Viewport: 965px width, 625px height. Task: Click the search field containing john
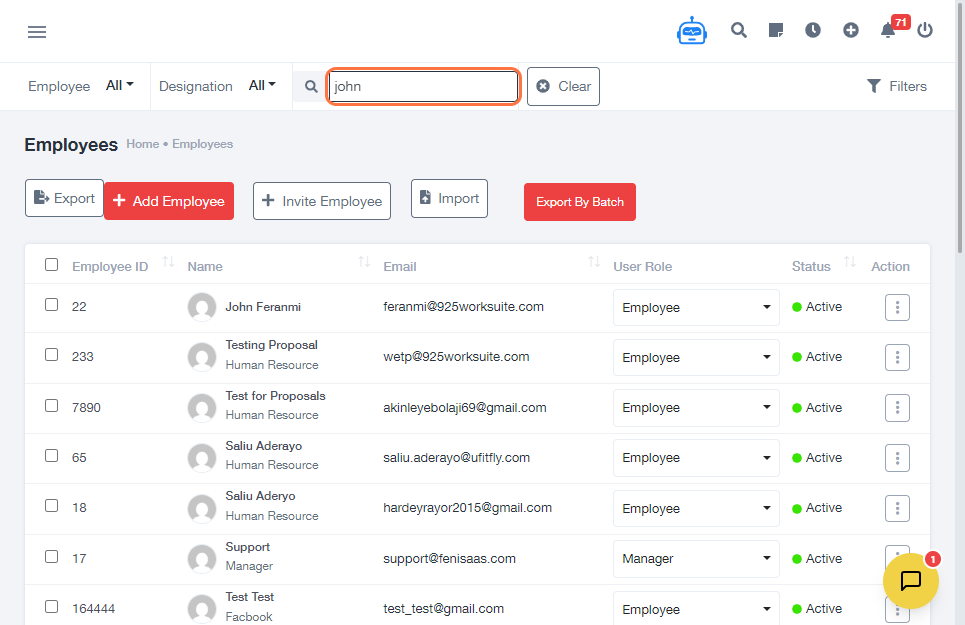[x=423, y=87]
